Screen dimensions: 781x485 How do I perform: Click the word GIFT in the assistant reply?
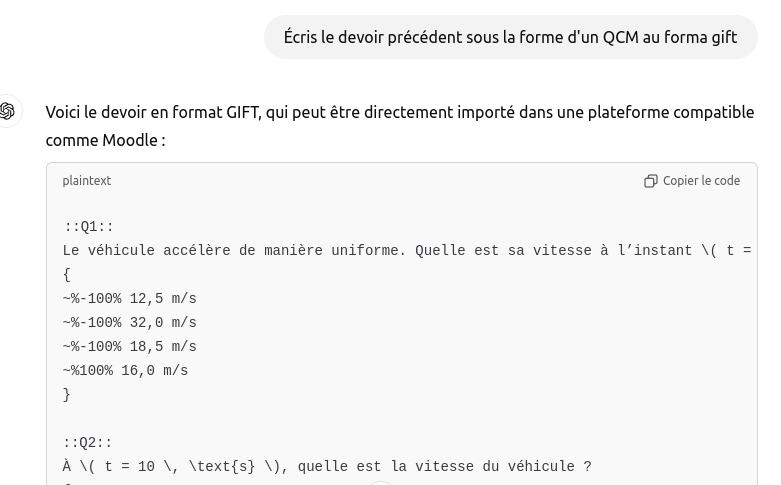(x=243, y=113)
